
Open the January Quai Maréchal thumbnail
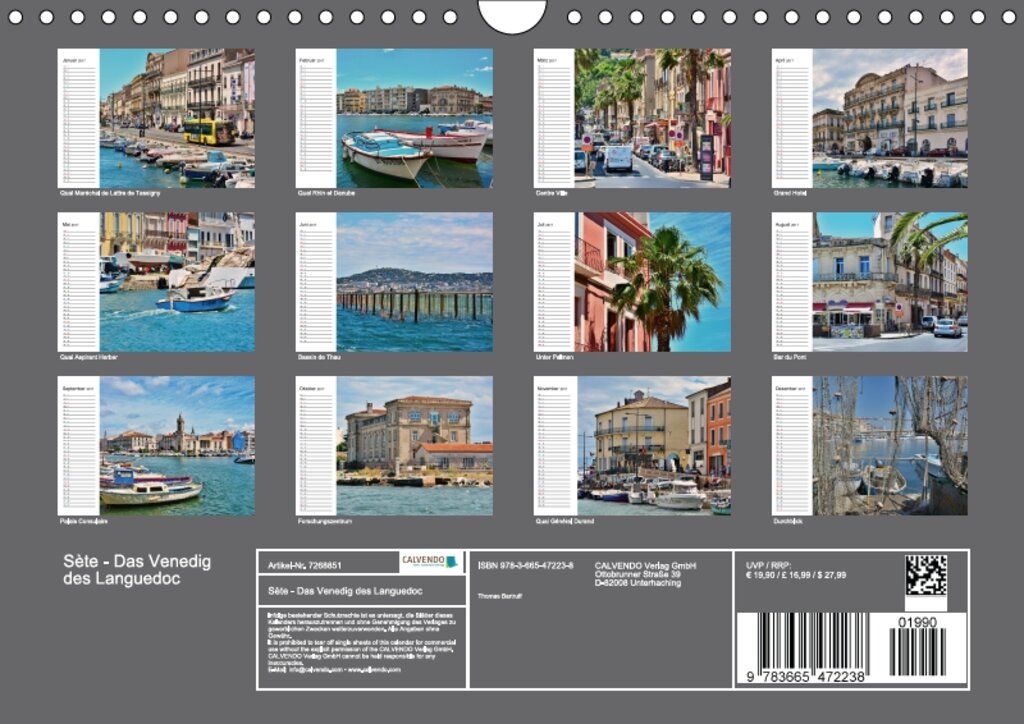(x=176, y=118)
